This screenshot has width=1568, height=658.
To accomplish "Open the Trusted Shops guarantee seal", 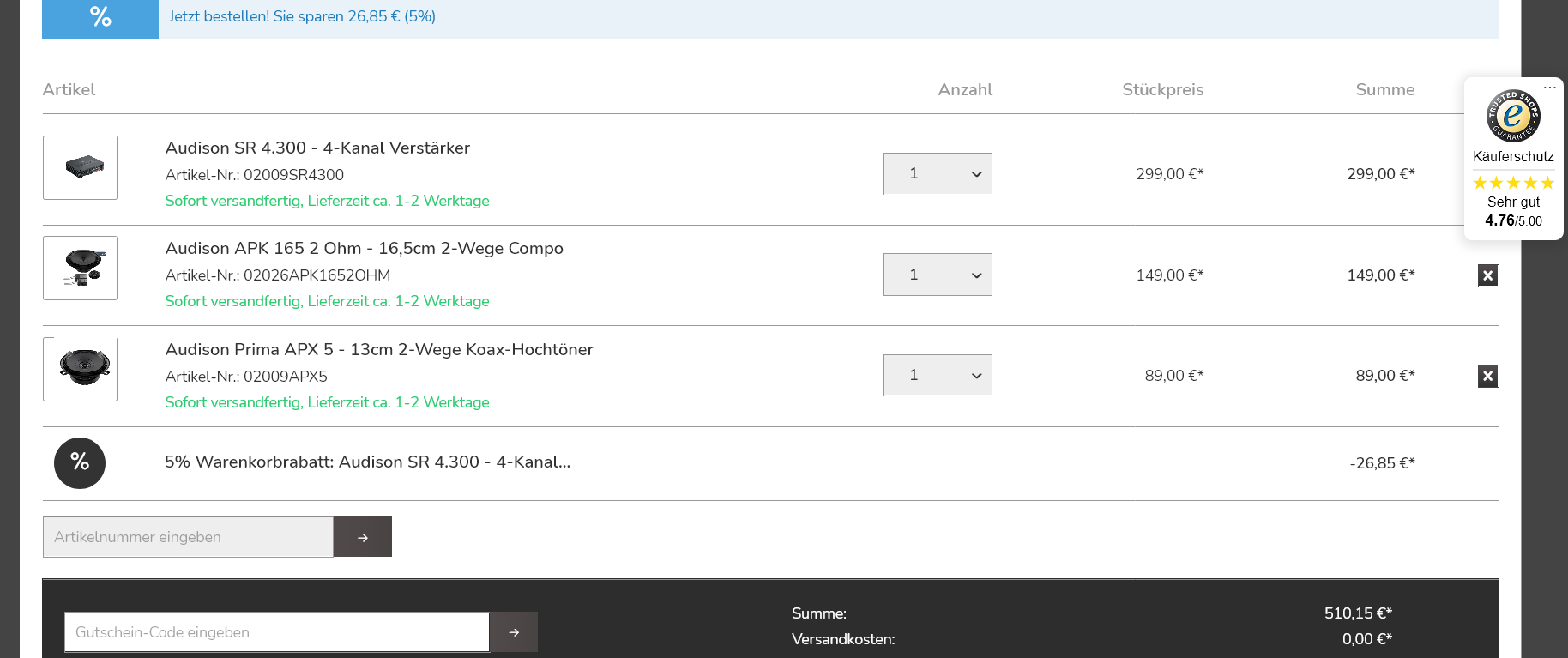I will [x=1513, y=116].
